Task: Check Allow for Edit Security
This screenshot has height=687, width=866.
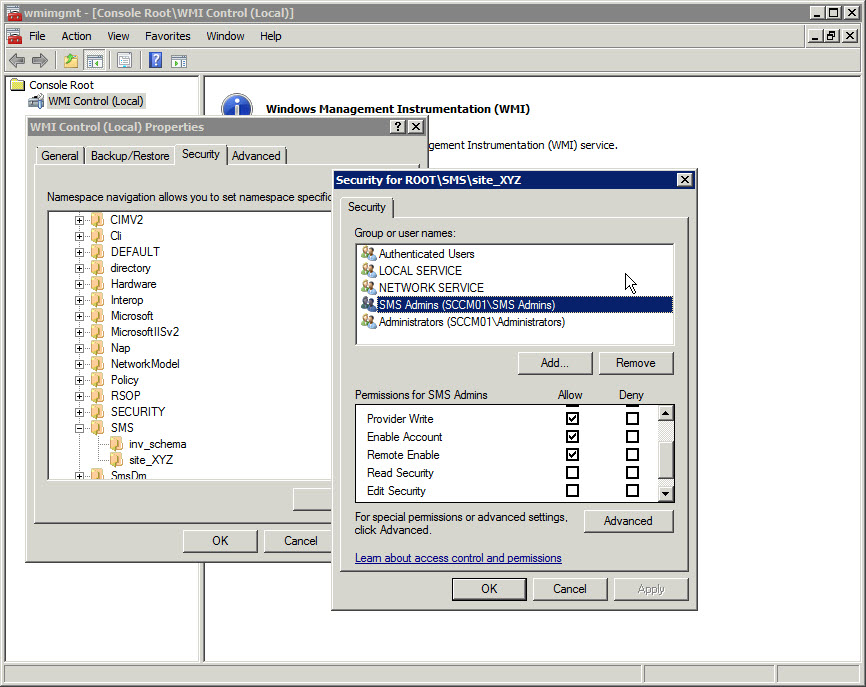Action: point(572,490)
